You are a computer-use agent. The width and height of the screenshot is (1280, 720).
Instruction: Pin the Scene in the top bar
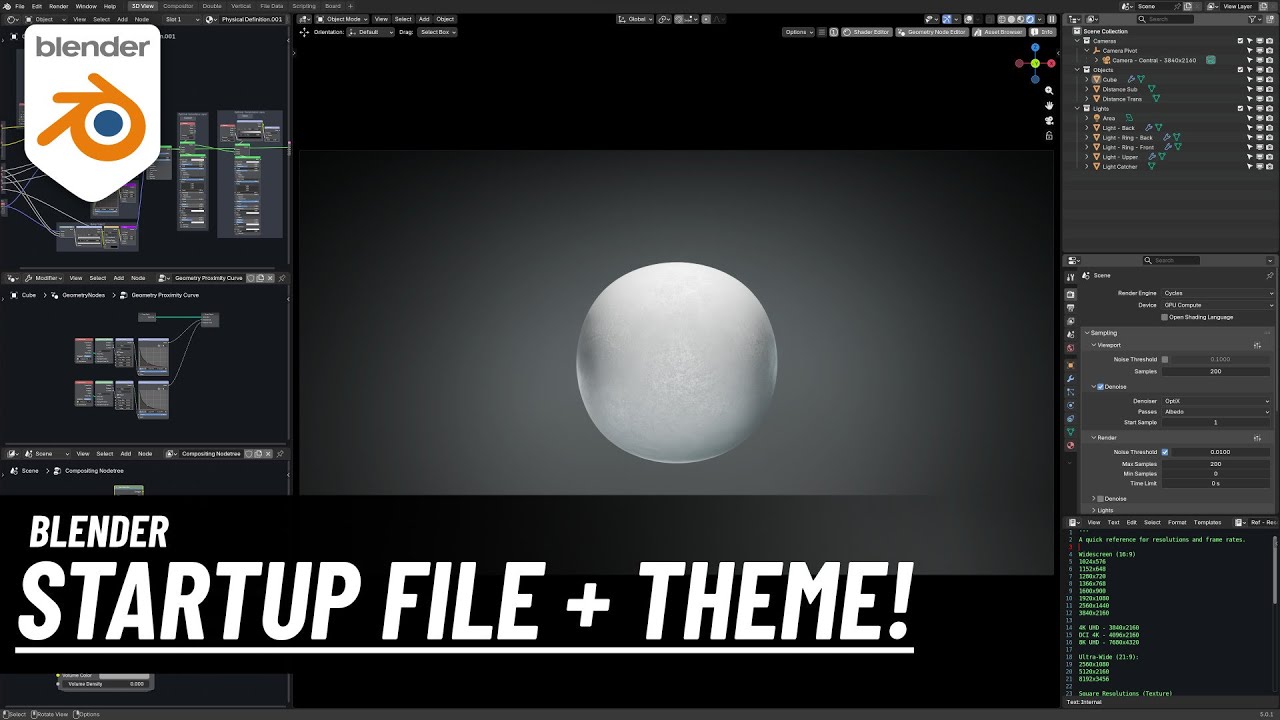1177,6
